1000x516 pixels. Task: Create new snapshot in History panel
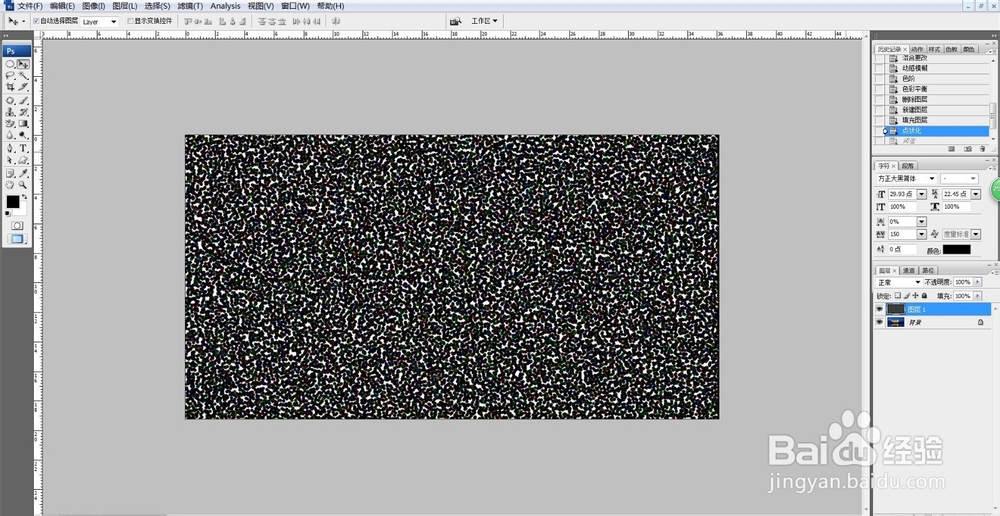click(967, 149)
